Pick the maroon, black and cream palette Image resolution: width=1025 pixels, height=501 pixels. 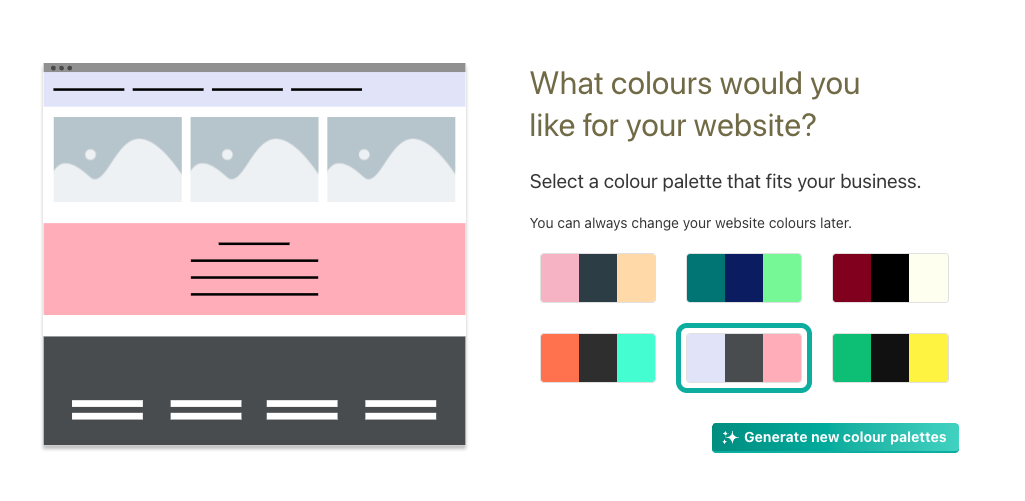890,278
